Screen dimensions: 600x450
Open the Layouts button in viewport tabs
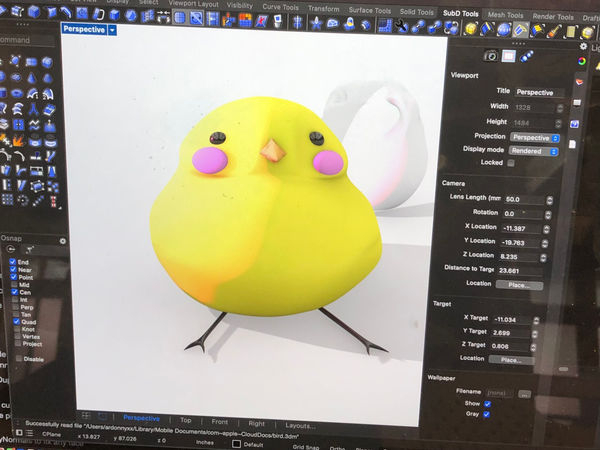[x=300, y=425]
